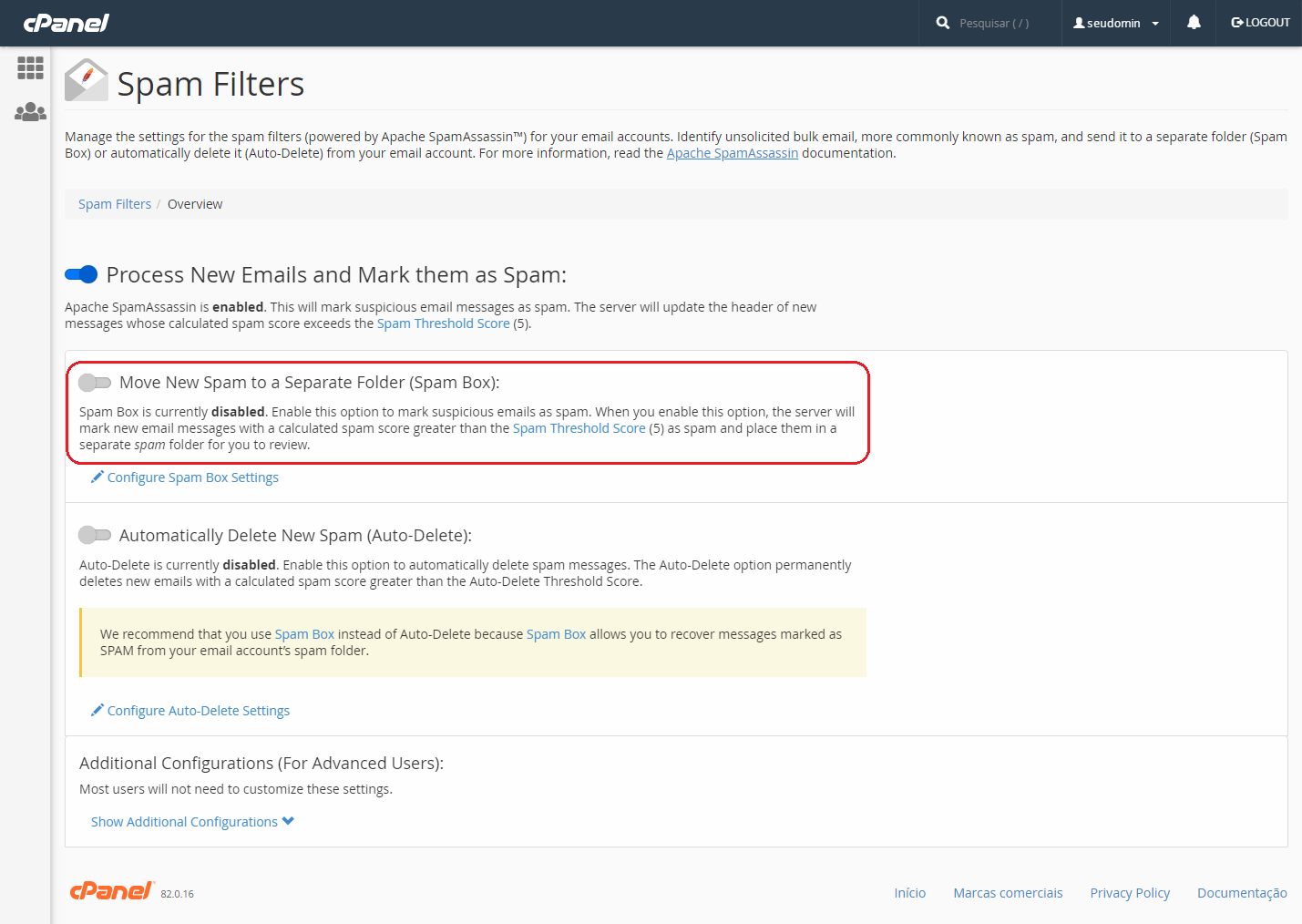Open Configure Auto-Delete Settings
Viewport: 1302px width, 924px height.
click(x=199, y=711)
